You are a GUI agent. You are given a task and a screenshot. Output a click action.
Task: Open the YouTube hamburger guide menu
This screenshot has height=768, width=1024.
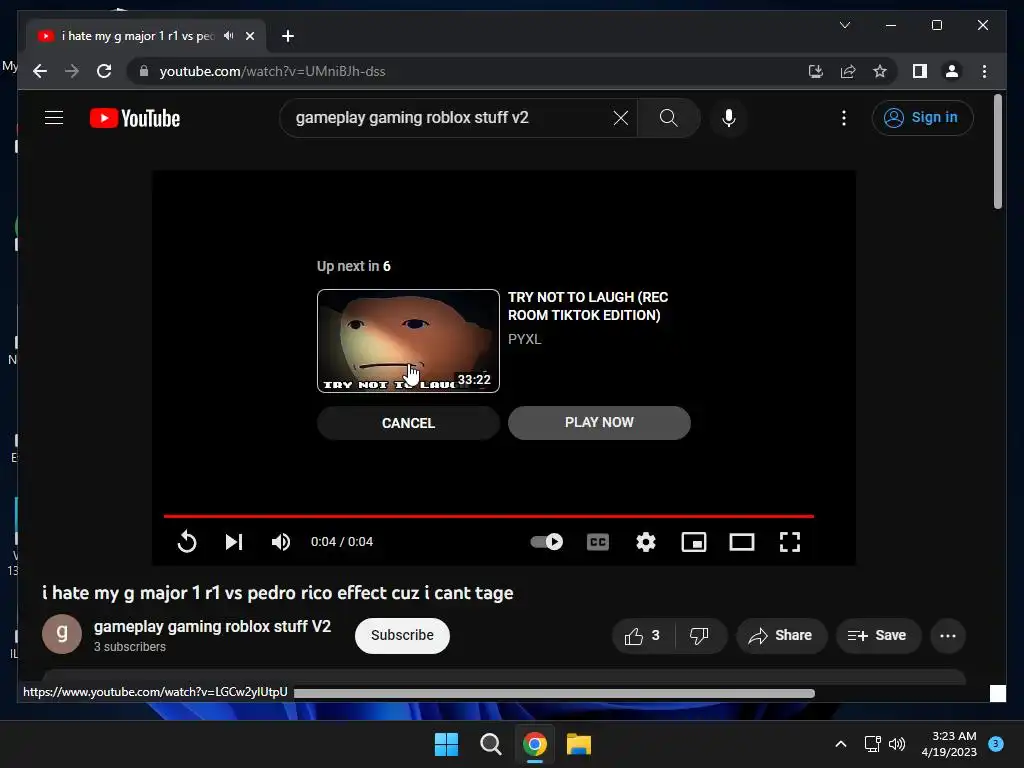pyautogui.click(x=54, y=118)
